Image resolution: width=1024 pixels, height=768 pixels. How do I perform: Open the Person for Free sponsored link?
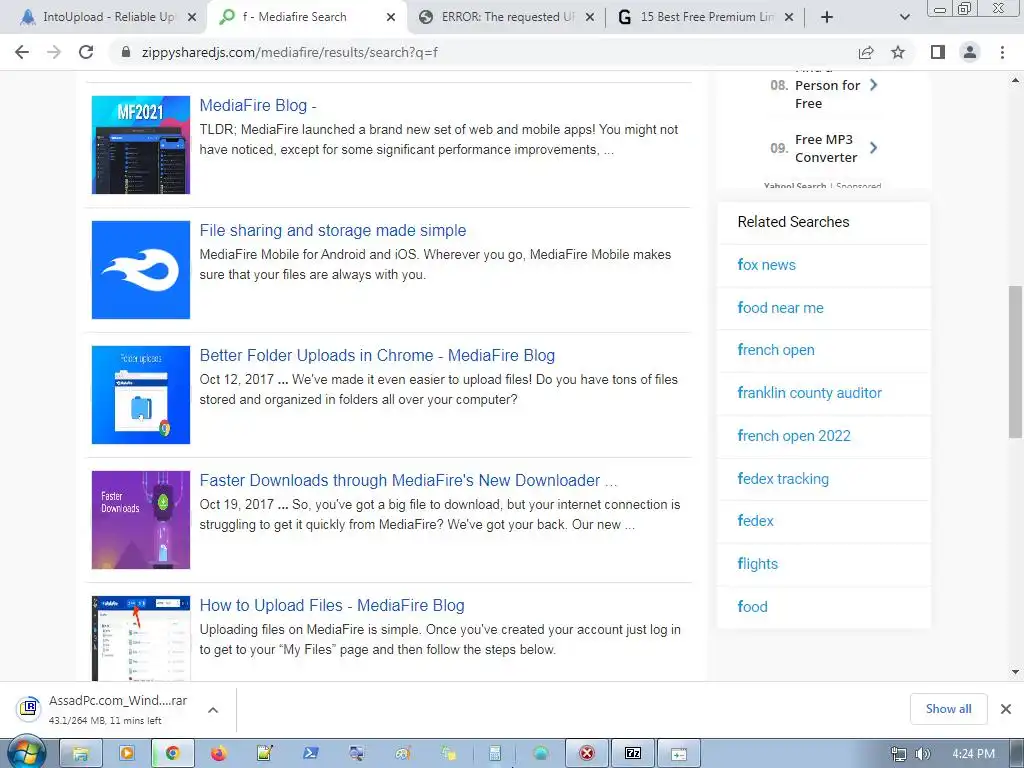click(827, 90)
